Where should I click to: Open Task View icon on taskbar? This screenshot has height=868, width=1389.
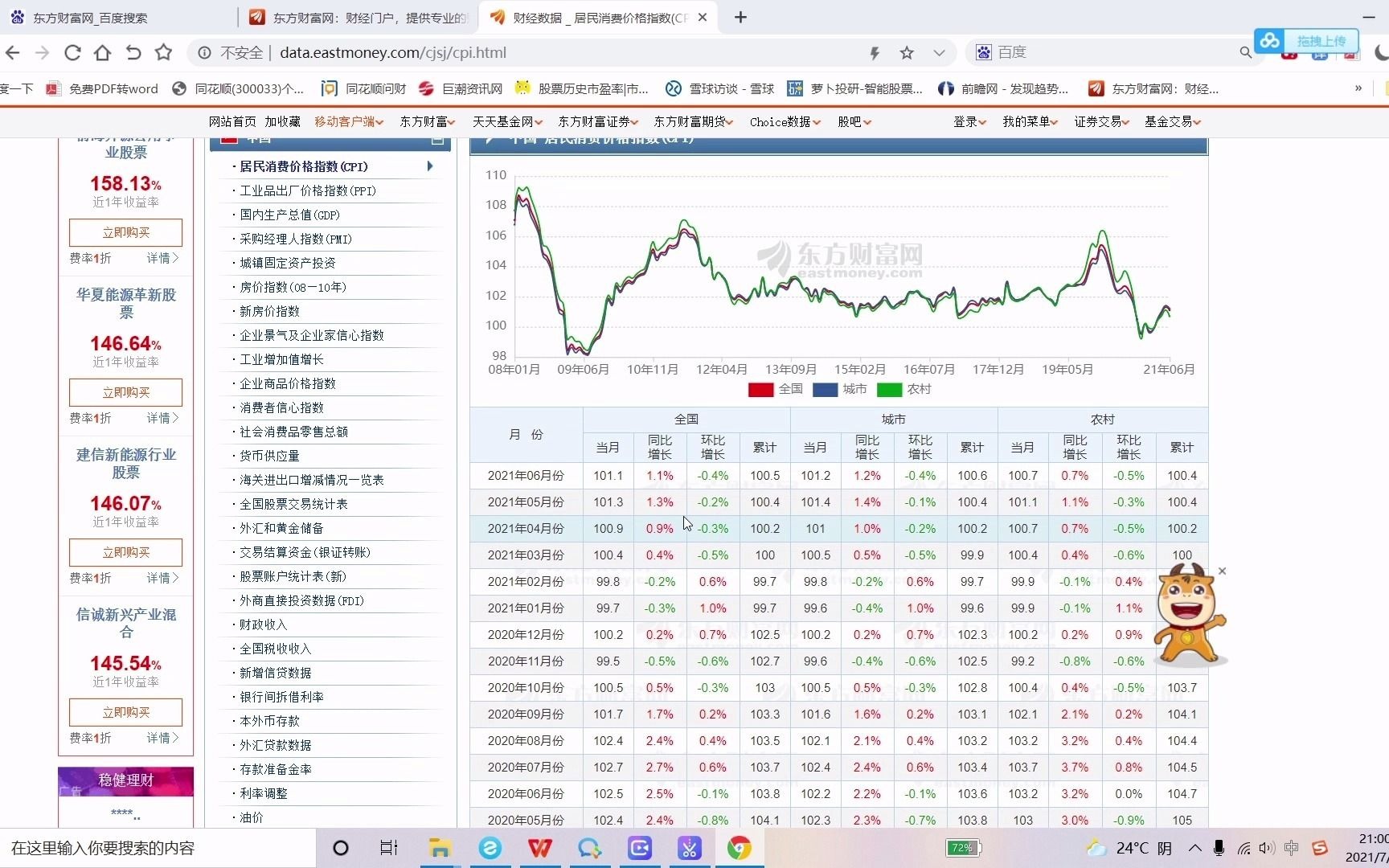(389, 848)
